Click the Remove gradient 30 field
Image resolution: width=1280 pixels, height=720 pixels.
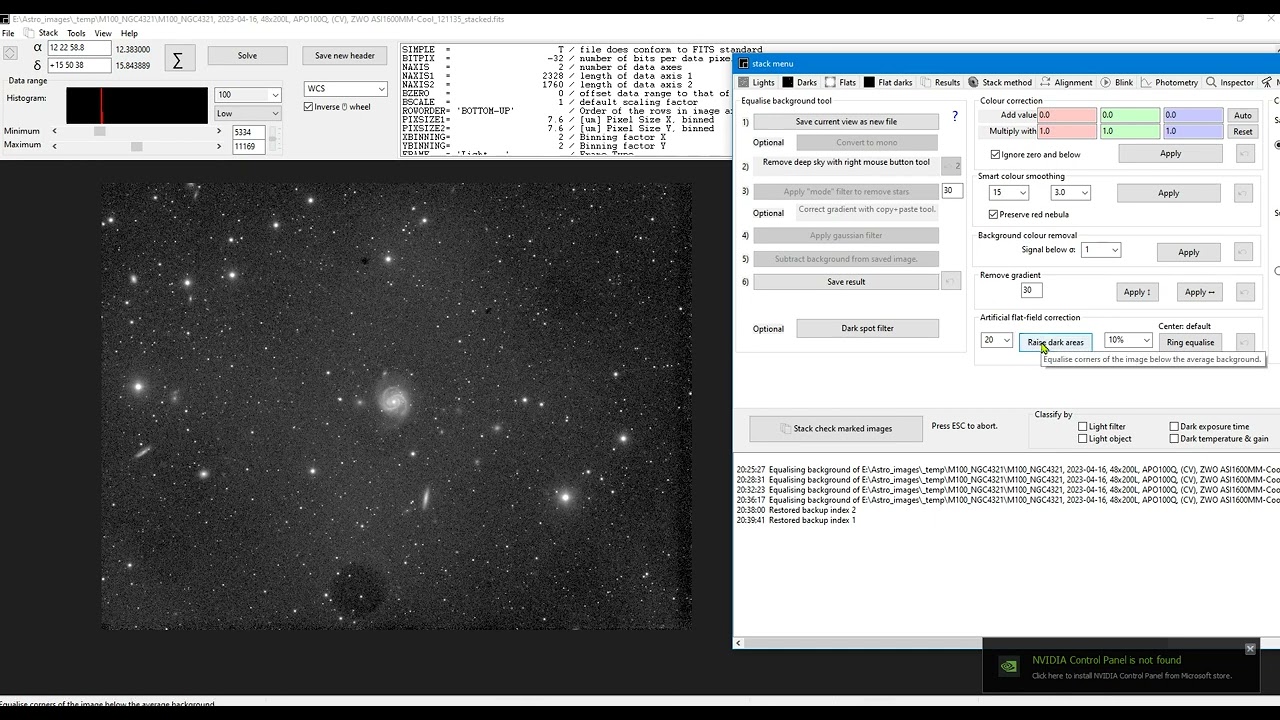click(x=1031, y=290)
